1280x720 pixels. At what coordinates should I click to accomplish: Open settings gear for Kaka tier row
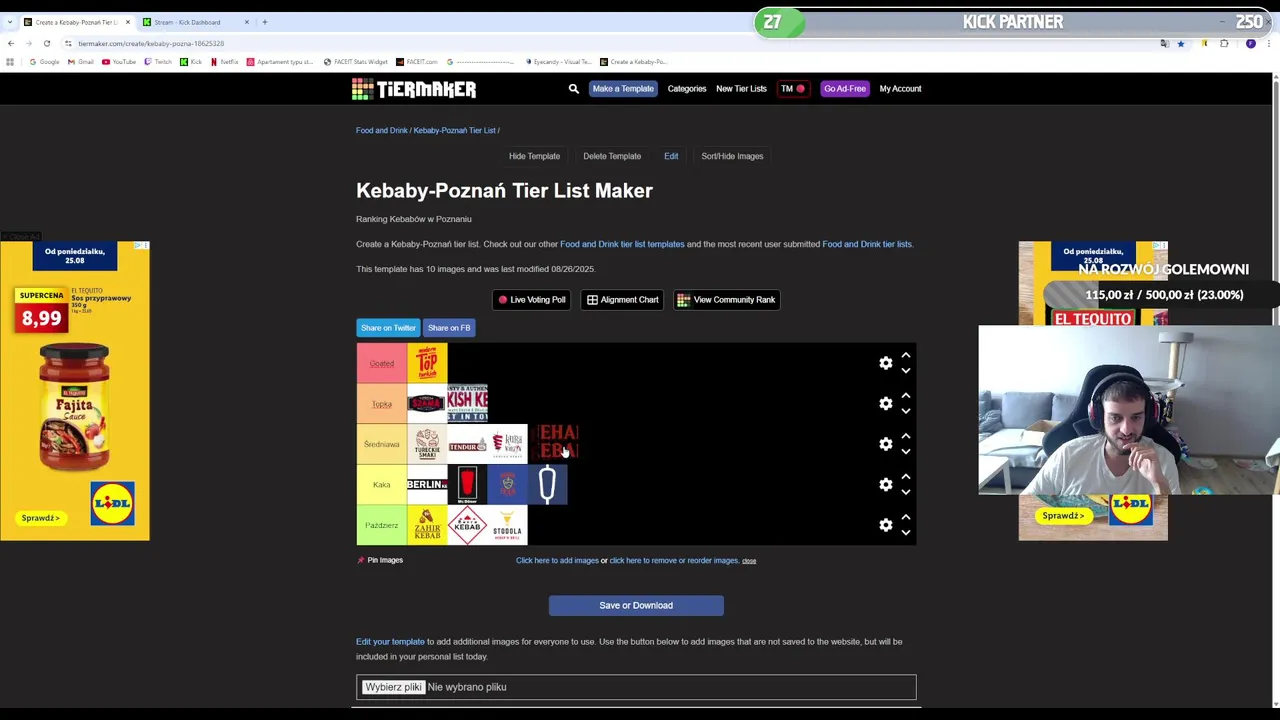click(x=886, y=484)
